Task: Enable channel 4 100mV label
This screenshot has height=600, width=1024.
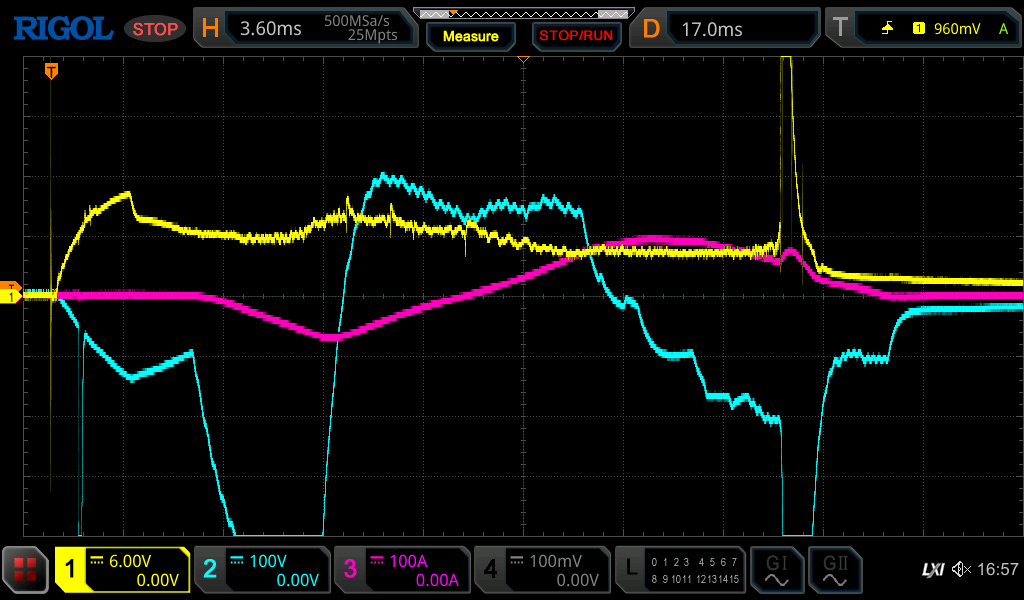Action: click(542, 570)
